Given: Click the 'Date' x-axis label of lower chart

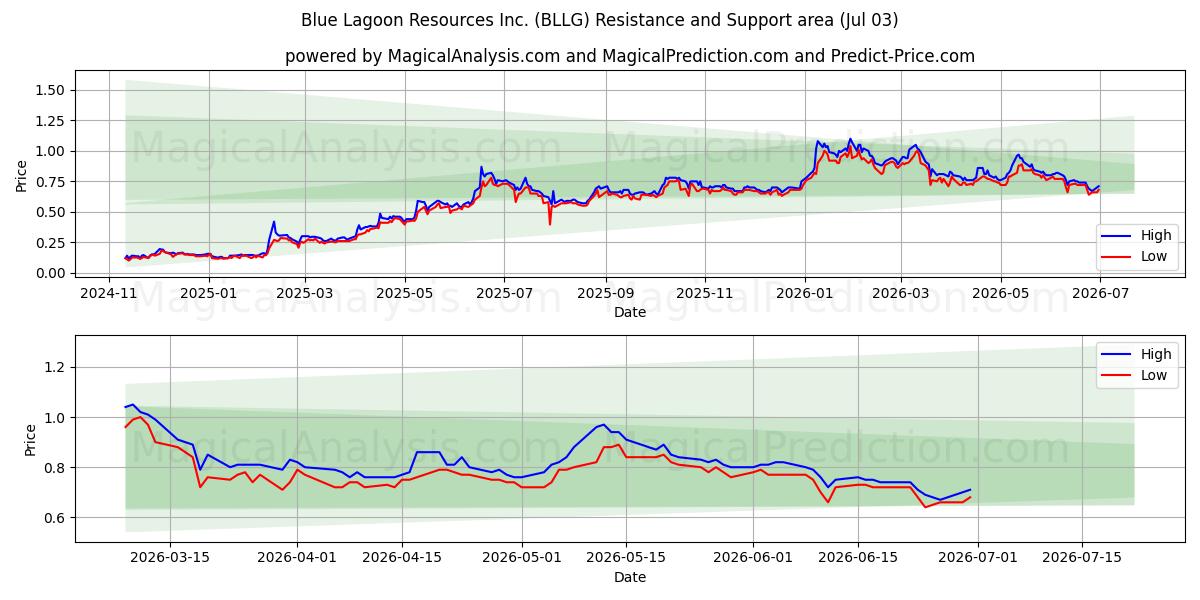Looking at the screenshot, I should [630, 577].
